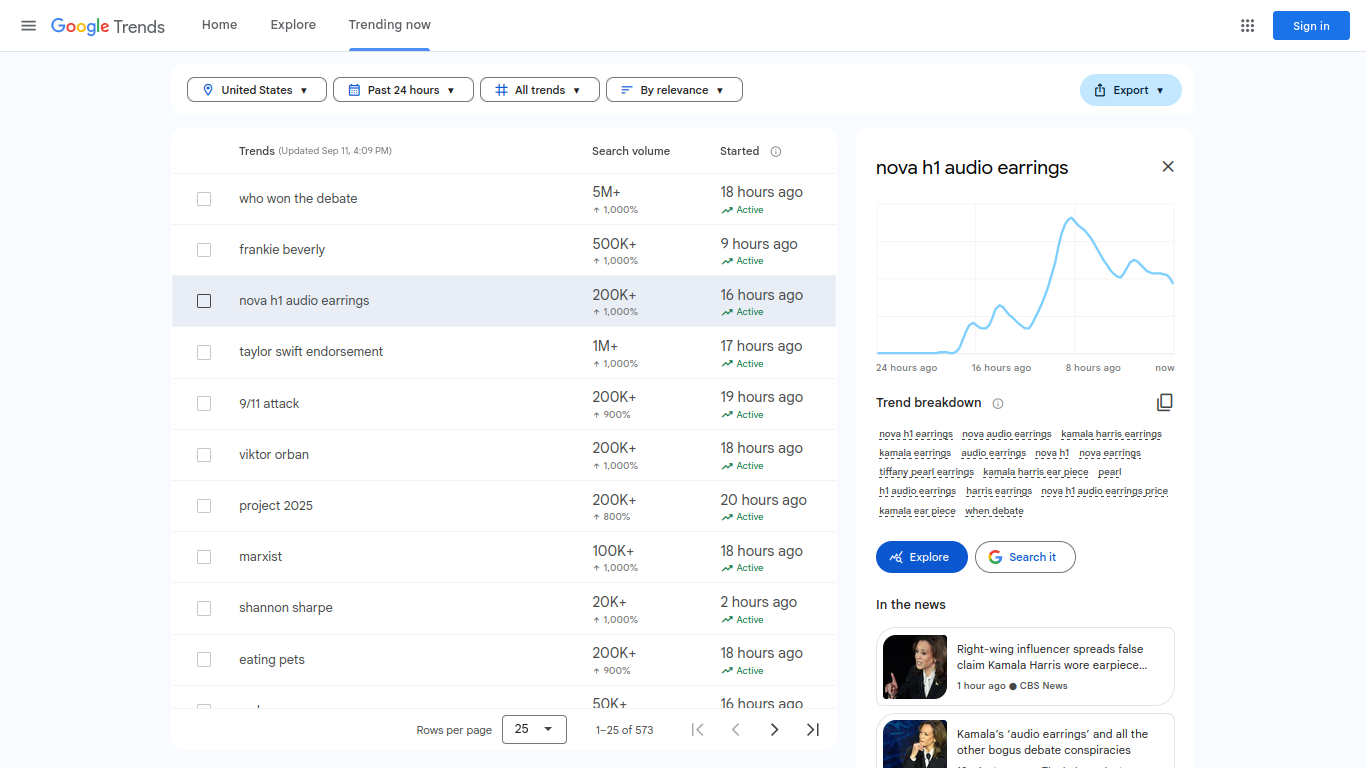The height and width of the screenshot is (768, 1366).
Task: Click the 'when debate' term
Action: click(x=994, y=511)
